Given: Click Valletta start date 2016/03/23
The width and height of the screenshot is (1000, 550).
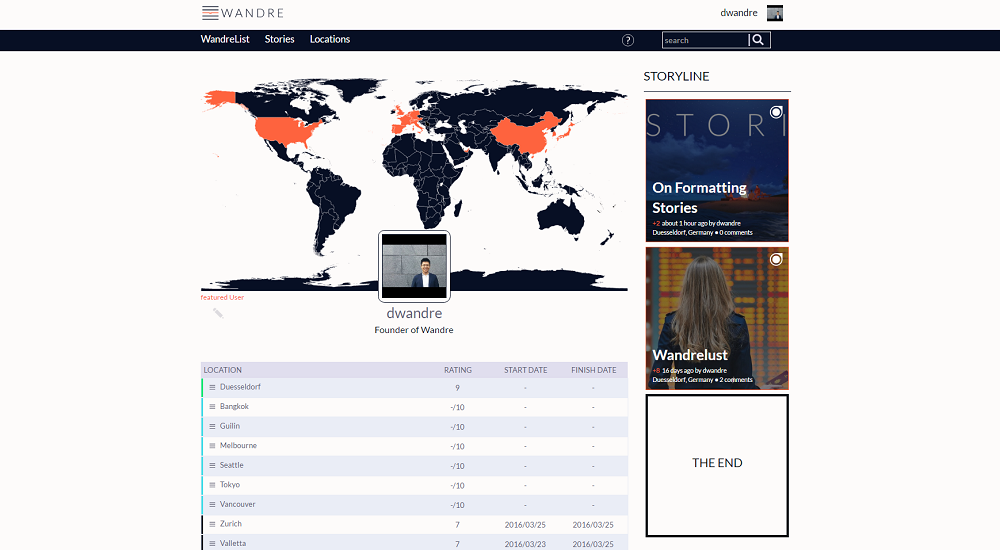Looking at the screenshot, I should tap(525, 544).
